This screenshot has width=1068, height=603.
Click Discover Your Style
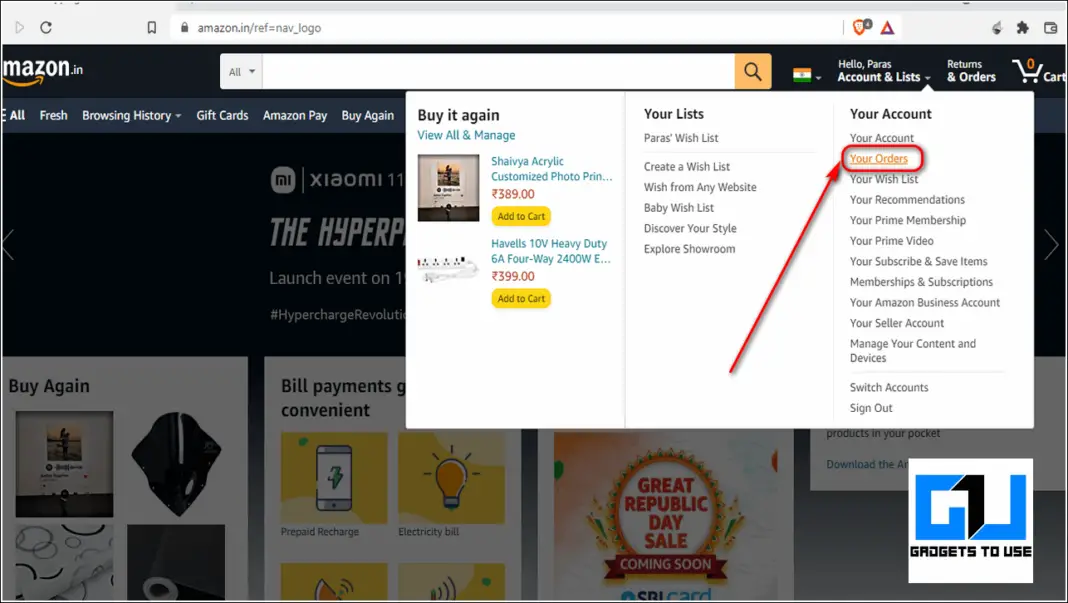(690, 228)
